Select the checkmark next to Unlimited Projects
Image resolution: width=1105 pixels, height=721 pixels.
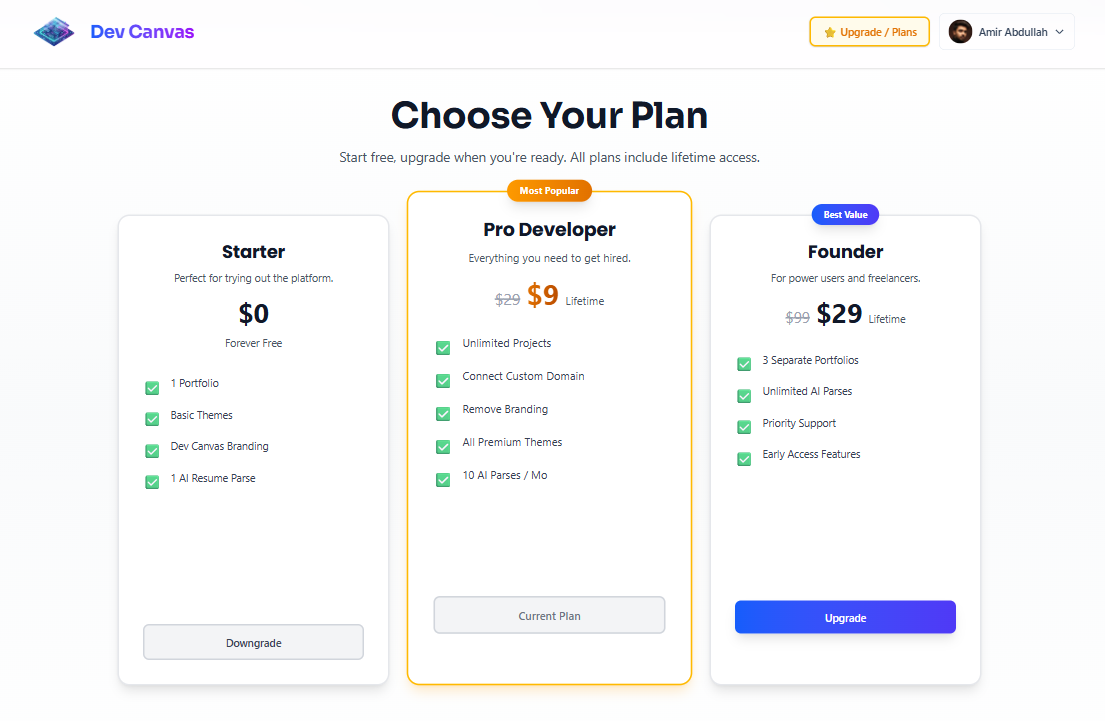pyautogui.click(x=443, y=347)
